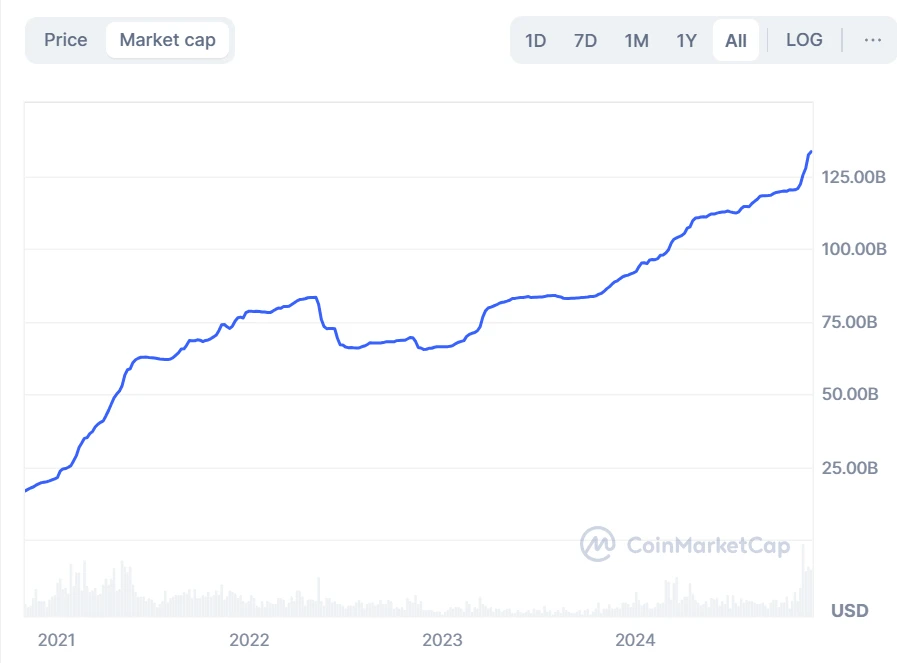897x663 pixels.
Task: Switch to the Price view
Action: tap(66, 40)
